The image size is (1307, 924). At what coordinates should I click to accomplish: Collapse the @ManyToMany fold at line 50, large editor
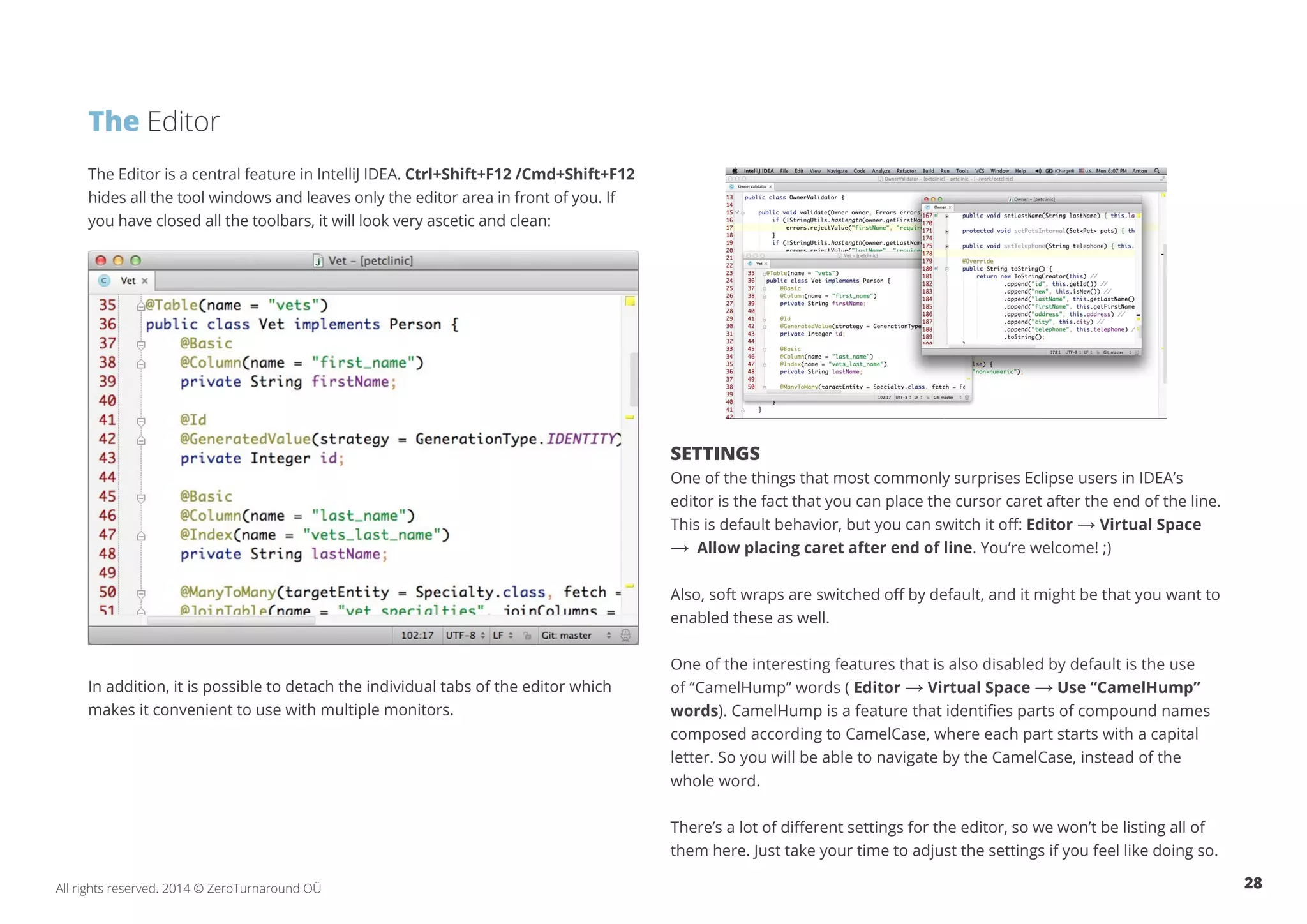[x=141, y=594]
